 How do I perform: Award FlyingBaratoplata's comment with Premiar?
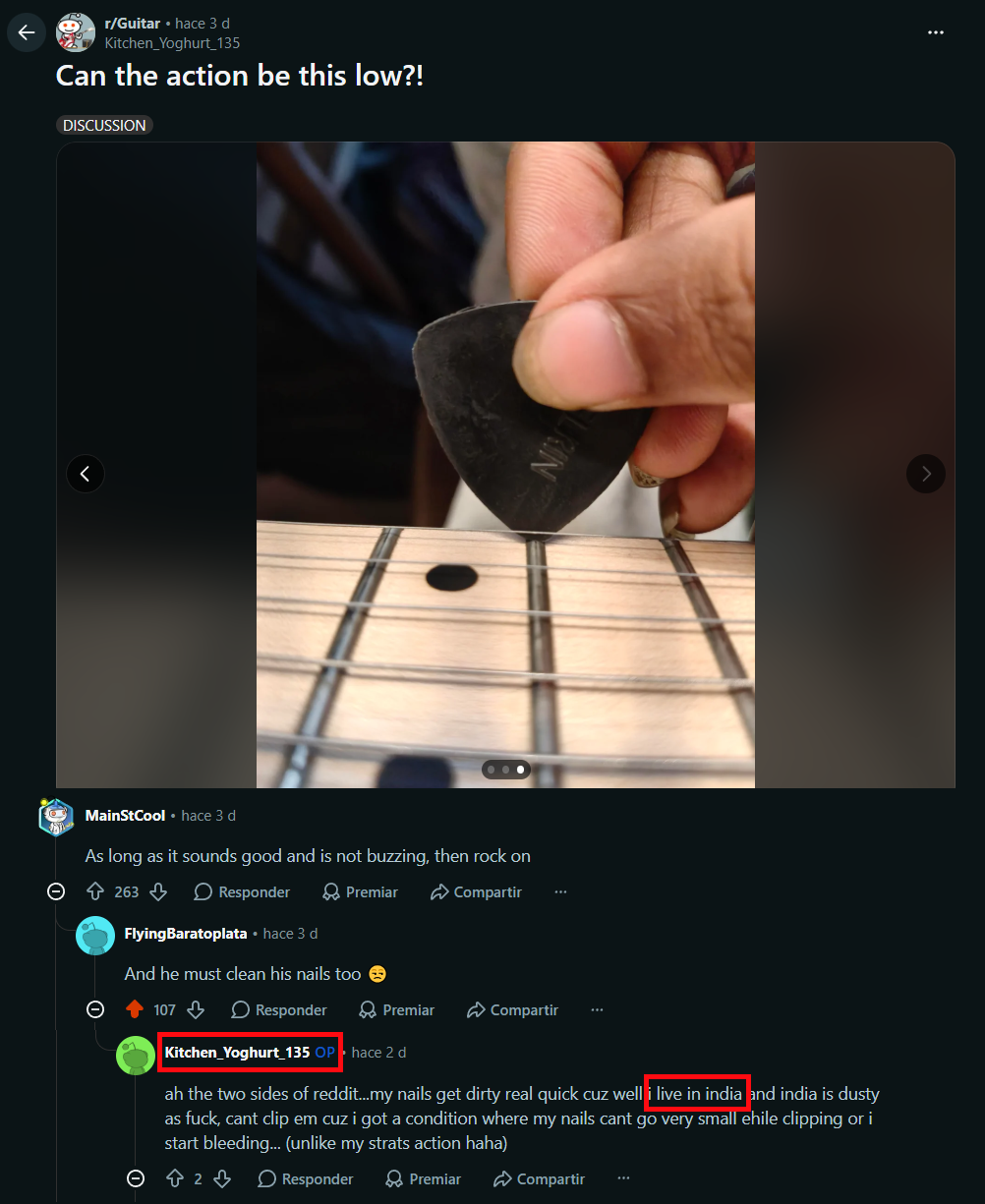coord(396,1010)
